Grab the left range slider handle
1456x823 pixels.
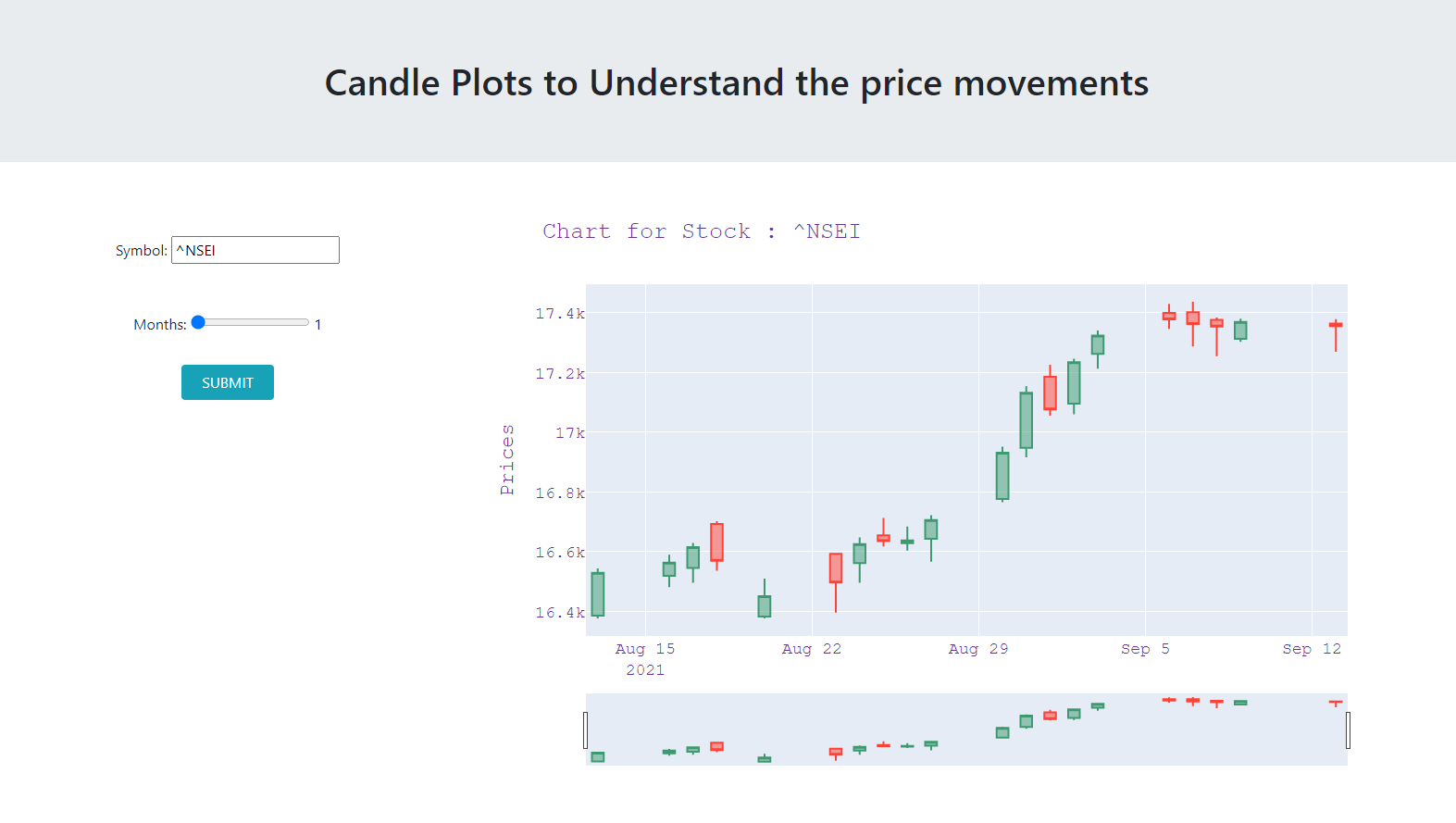pyautogui.click(x=585, y=729)
